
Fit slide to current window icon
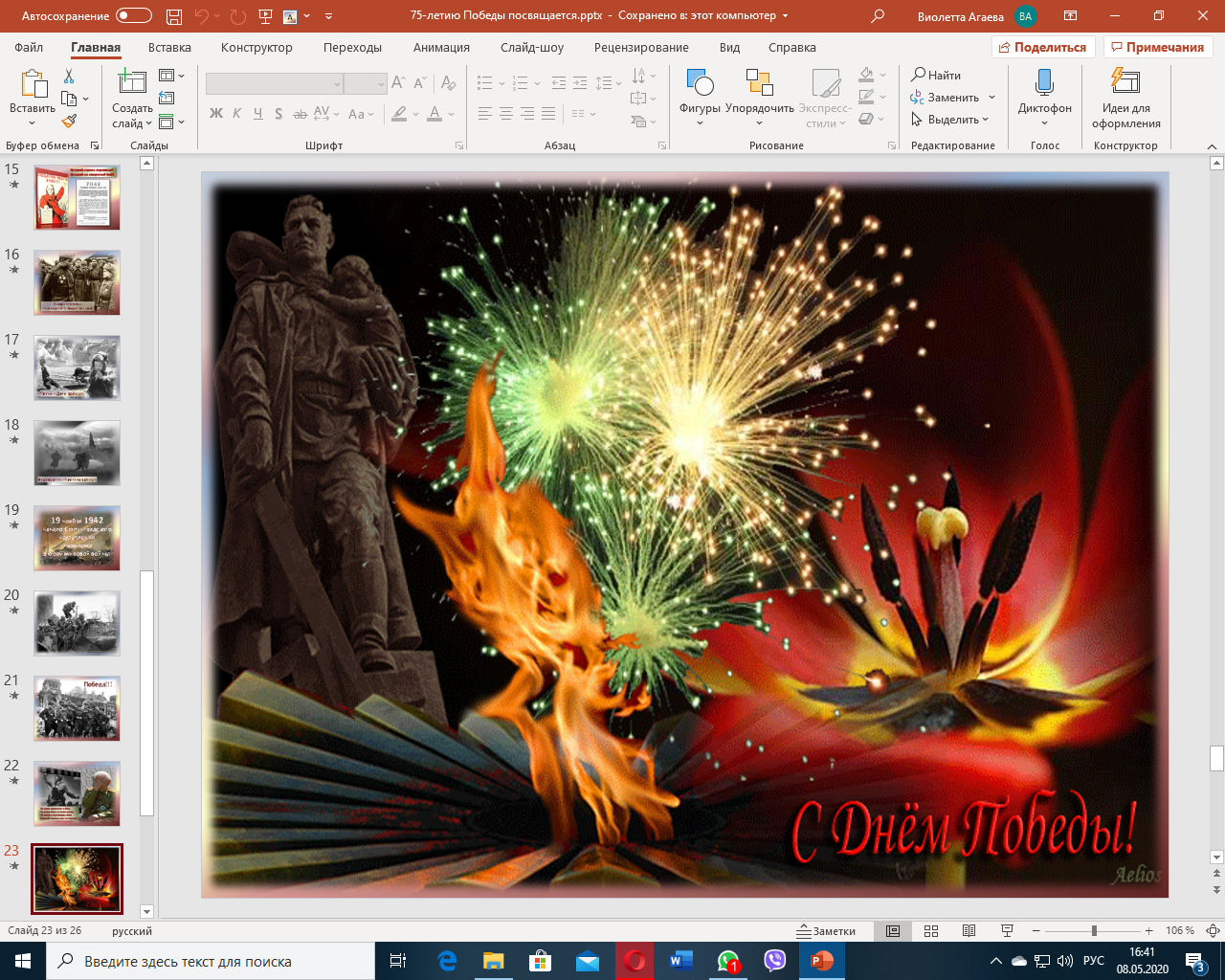click(x=1212, y=930)
